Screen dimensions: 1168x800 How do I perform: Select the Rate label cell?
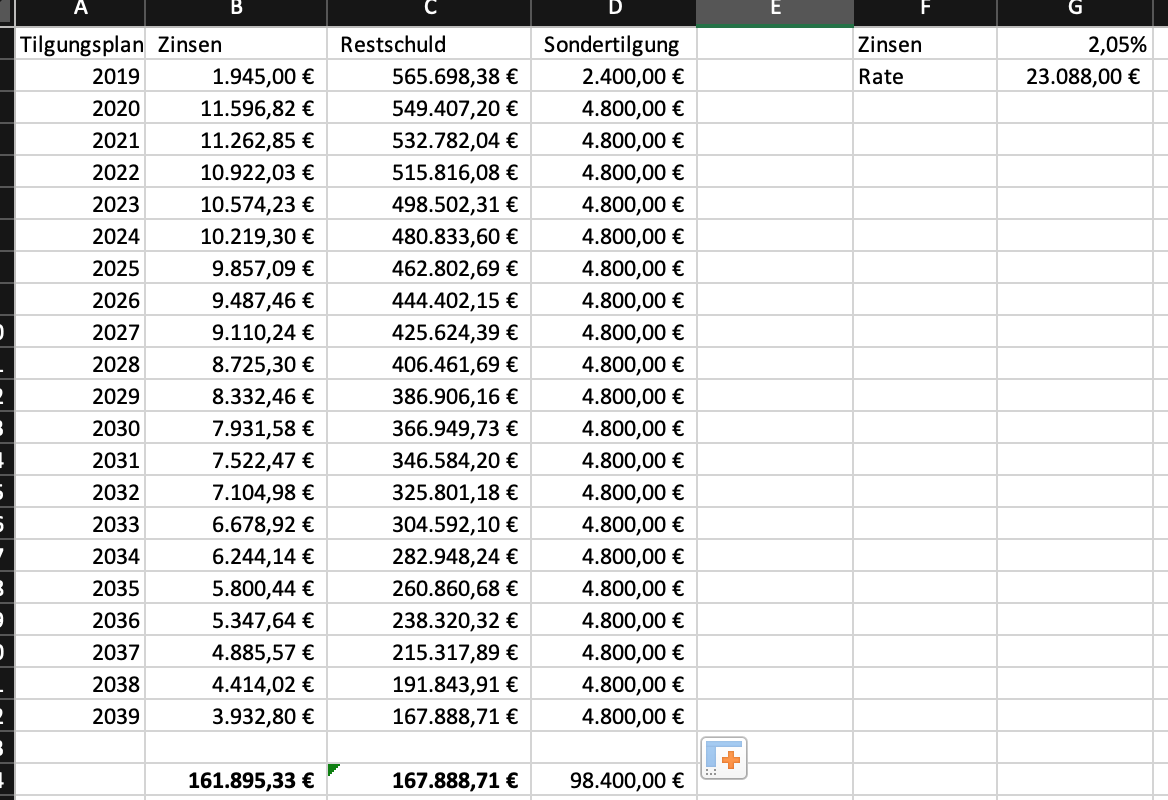[925, 76]
